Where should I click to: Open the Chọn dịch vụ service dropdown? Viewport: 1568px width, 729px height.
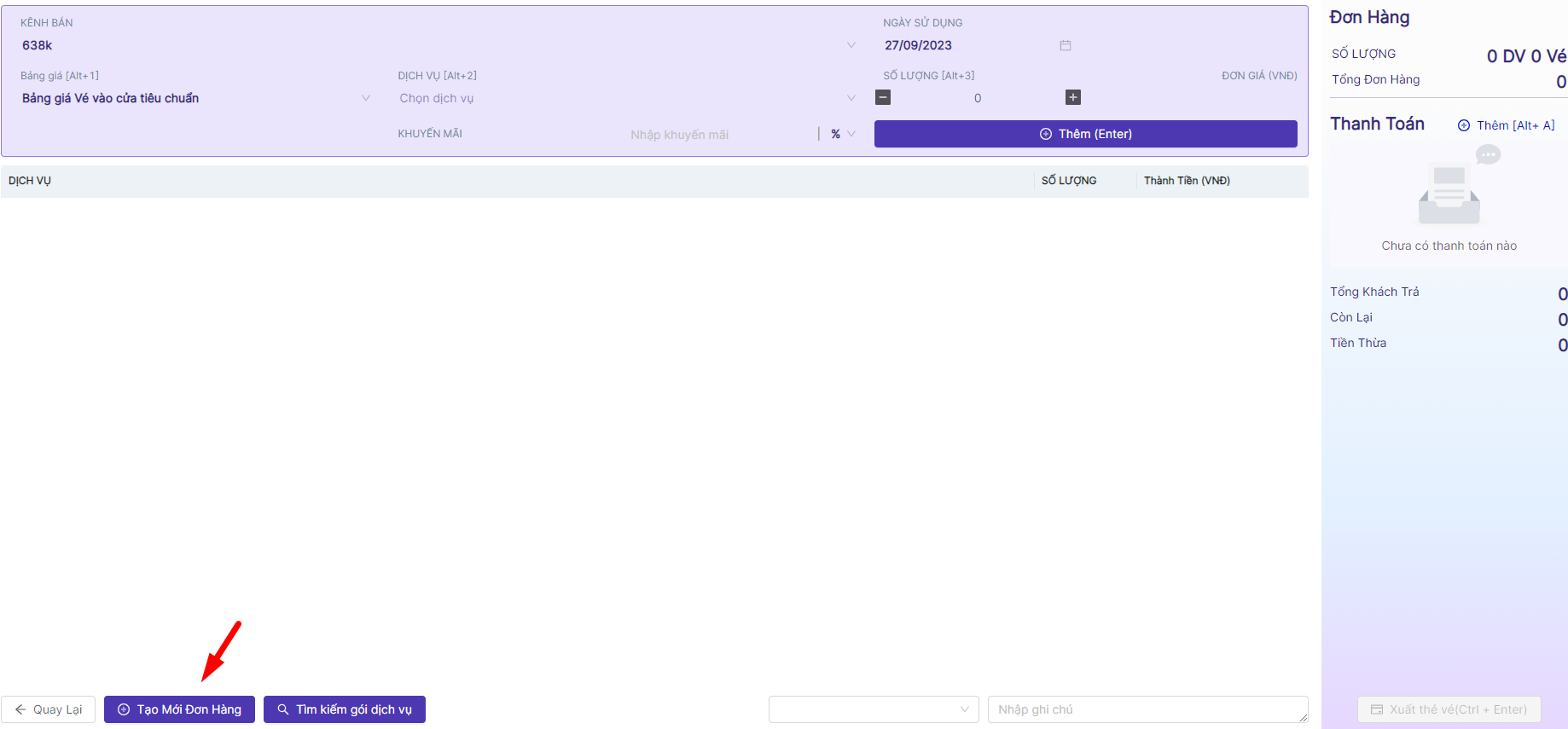[x=628, y=98]
